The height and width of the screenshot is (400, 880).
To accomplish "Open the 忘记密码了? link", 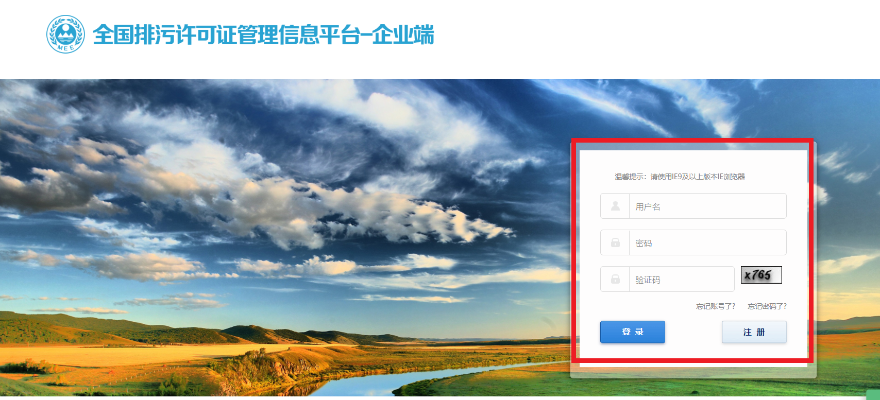I will (x=767, y=306).
